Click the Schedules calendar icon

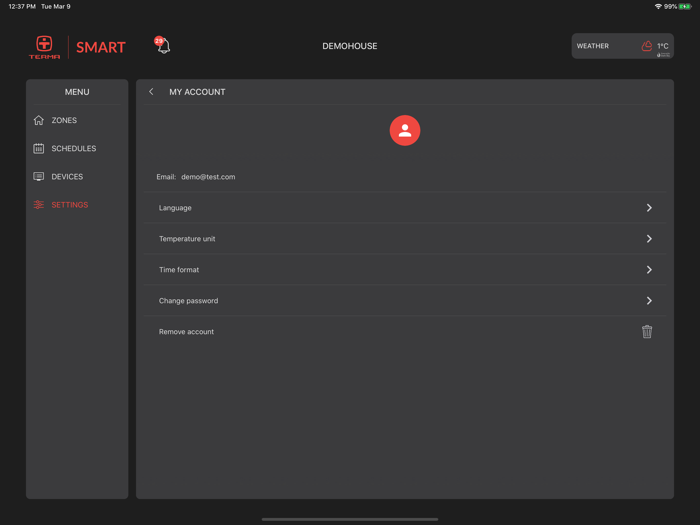tap(39, 148)
